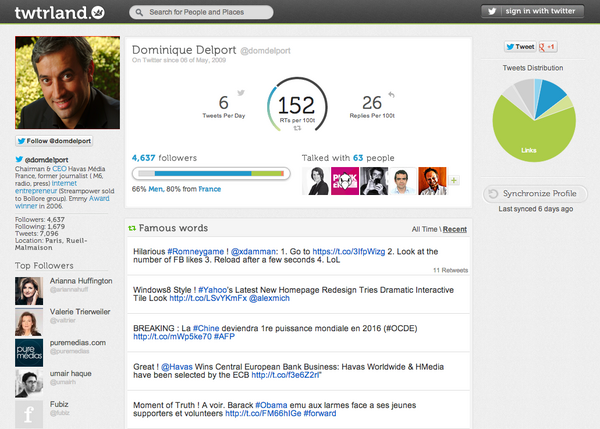The image size is (600, 429).
Task: Click the search magnifier icon
Action: (x=139, y=12)
